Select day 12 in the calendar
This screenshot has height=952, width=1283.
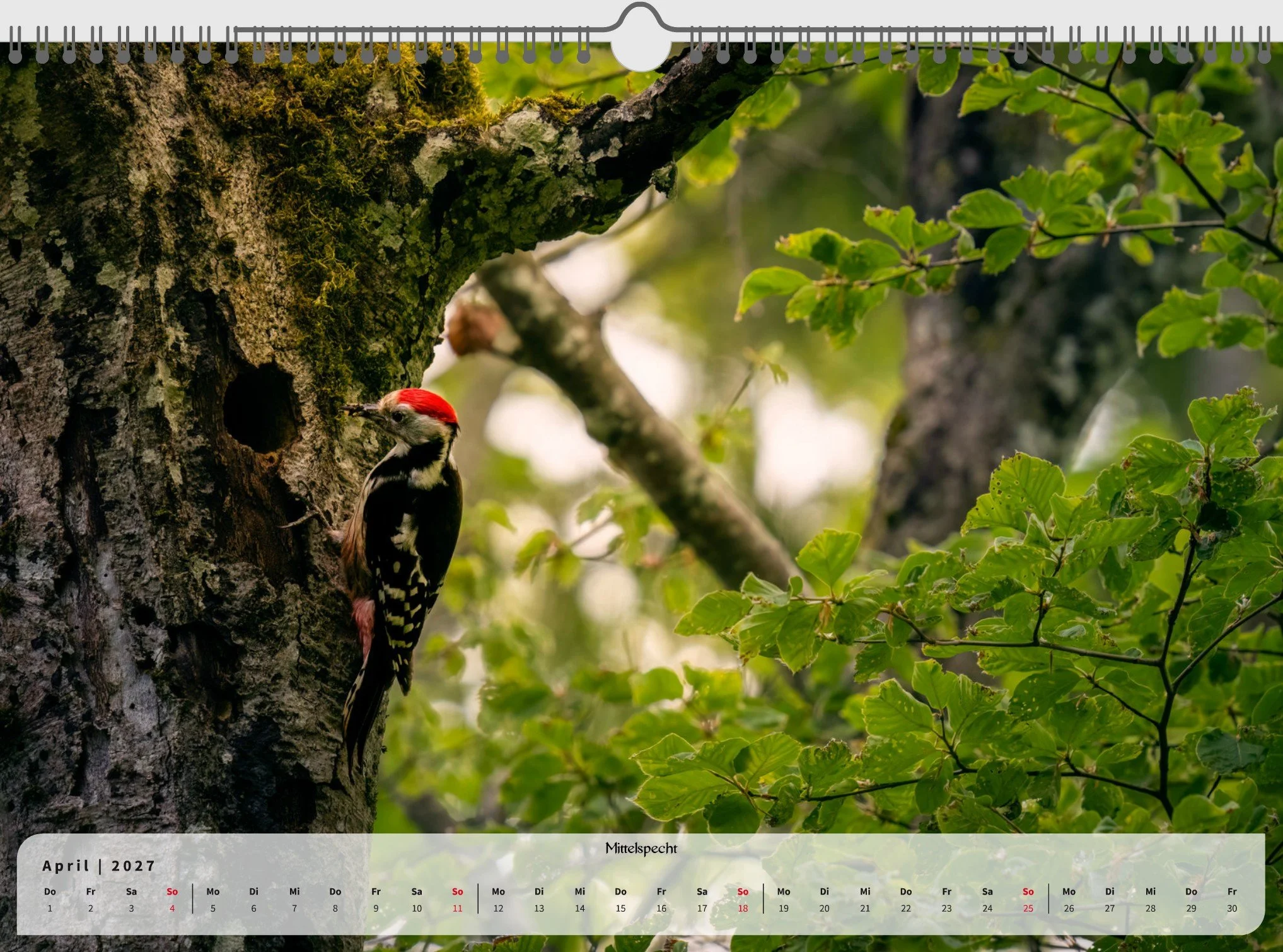[x=498, y=908]
